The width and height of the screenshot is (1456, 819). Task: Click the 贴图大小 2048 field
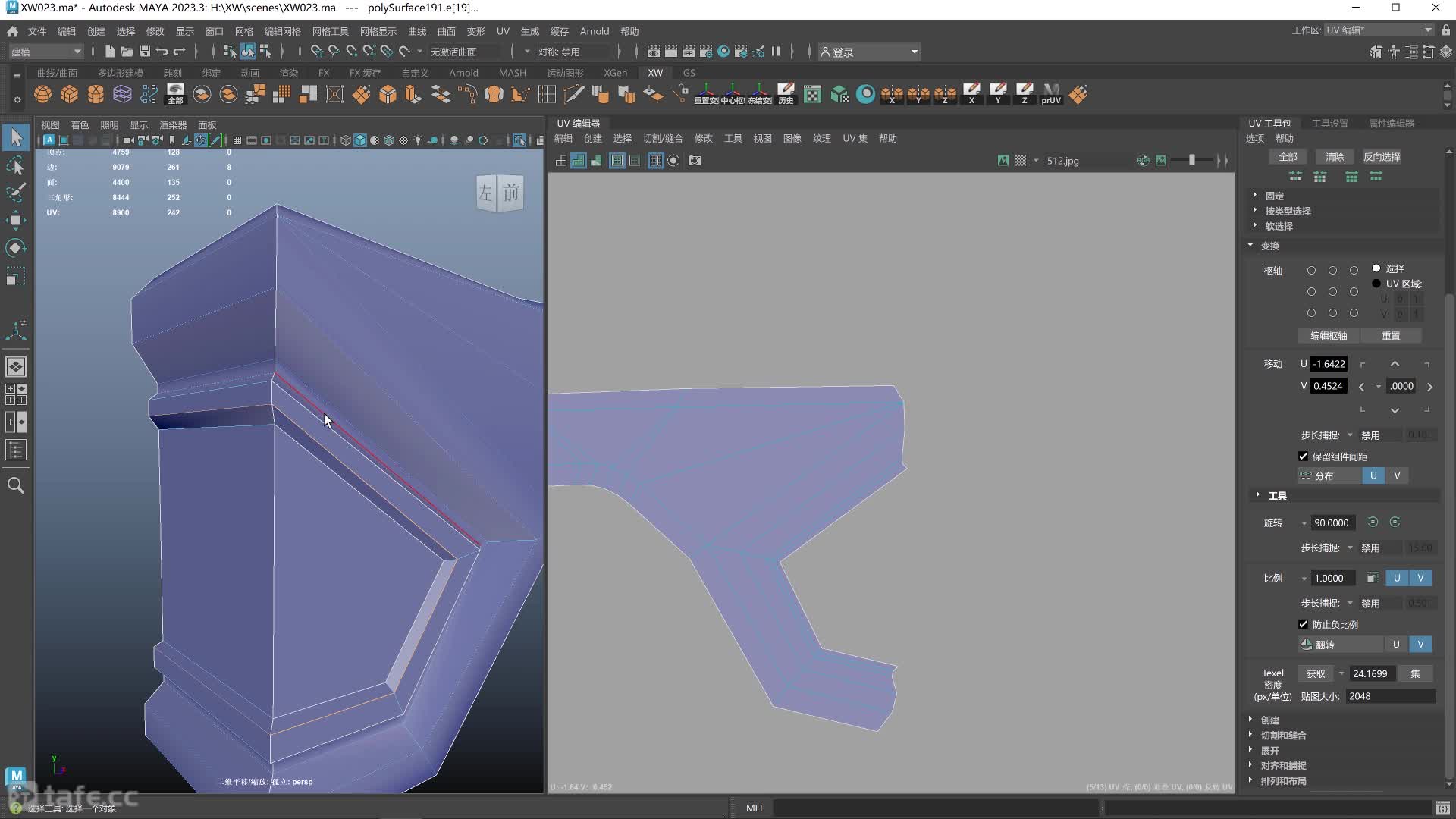coord(1391,696)
